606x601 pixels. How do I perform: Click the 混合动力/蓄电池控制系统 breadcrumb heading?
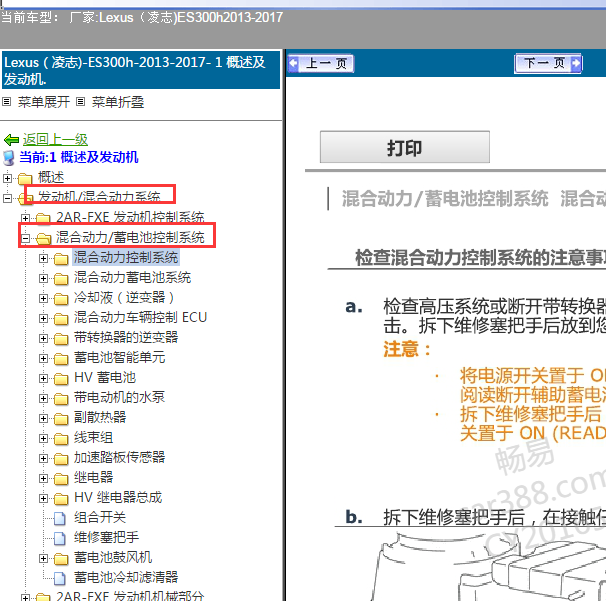point(445,199)
